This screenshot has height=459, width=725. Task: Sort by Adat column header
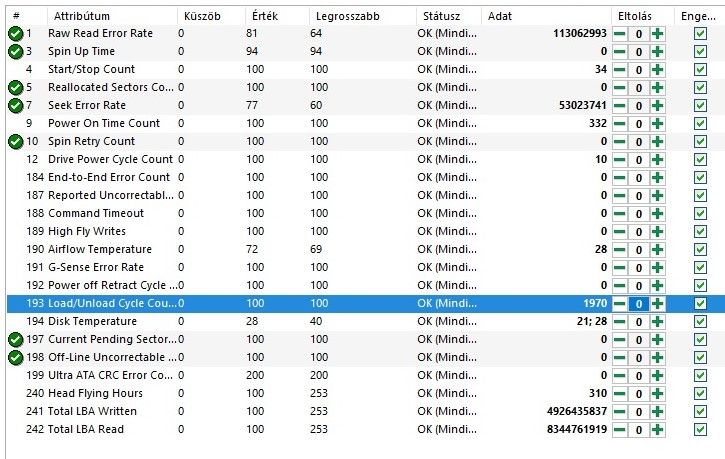[x=546, y=16]
